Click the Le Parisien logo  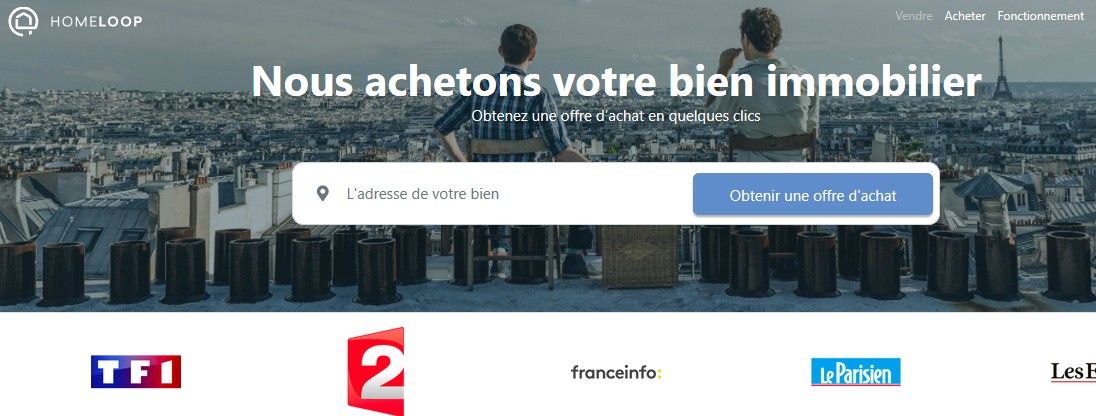[856, 372]
